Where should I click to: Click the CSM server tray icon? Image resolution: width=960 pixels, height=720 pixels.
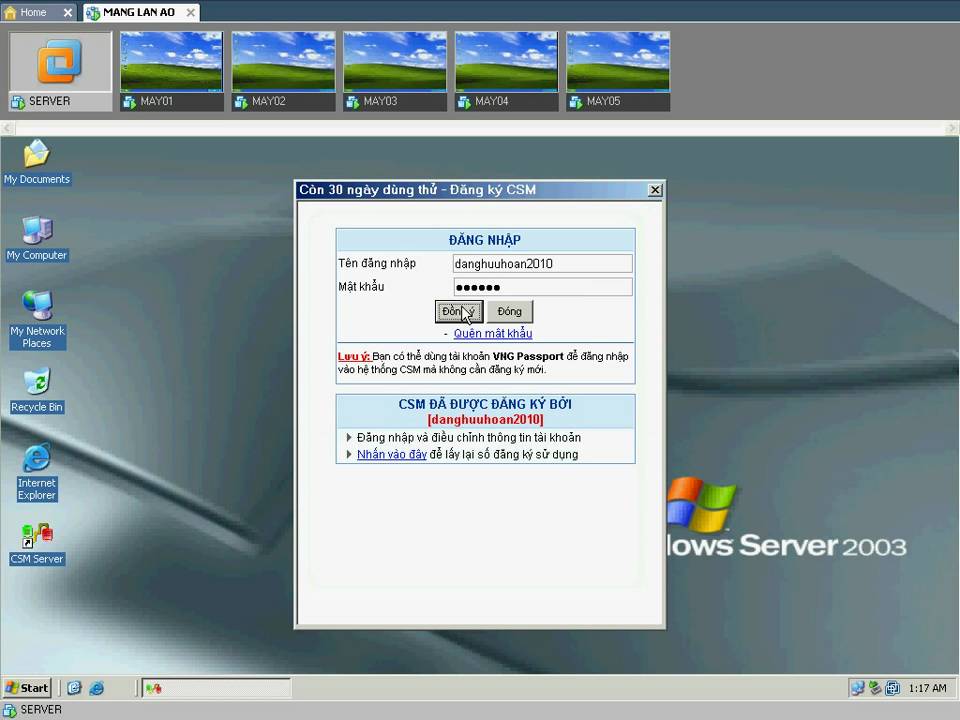tap(876, 688)
